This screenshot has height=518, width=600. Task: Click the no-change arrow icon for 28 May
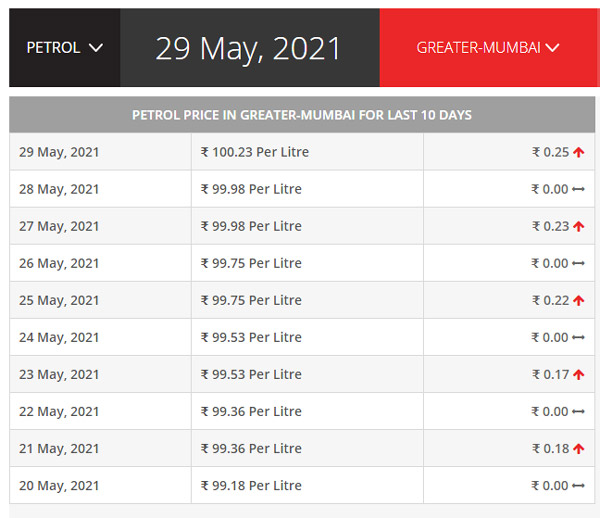pyautogui.click(x=578, y=190)
